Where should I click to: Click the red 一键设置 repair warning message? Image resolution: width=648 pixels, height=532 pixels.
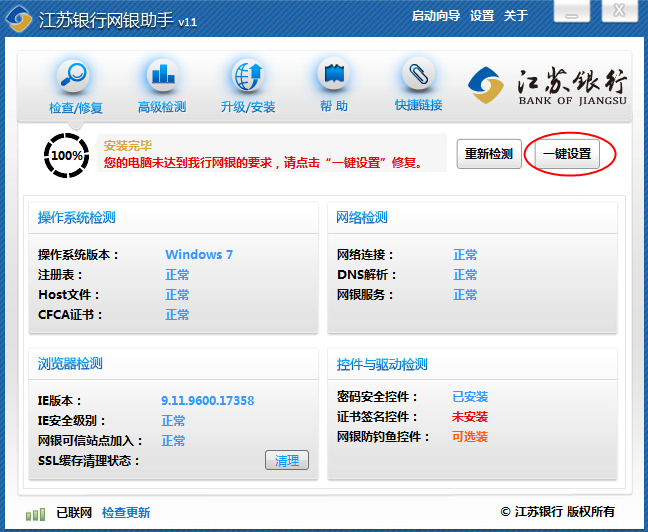(x=264, y=162)
